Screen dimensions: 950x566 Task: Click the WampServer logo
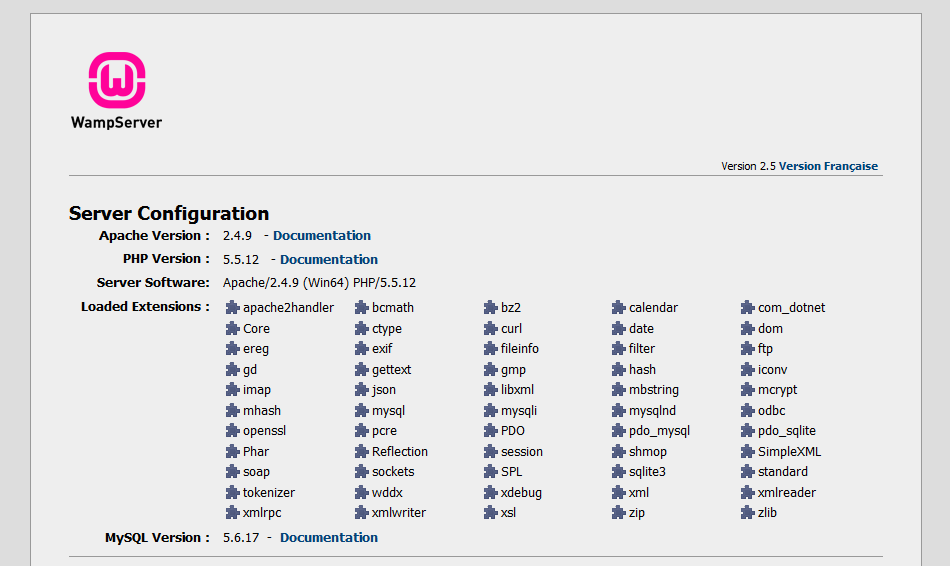(116, 91)
